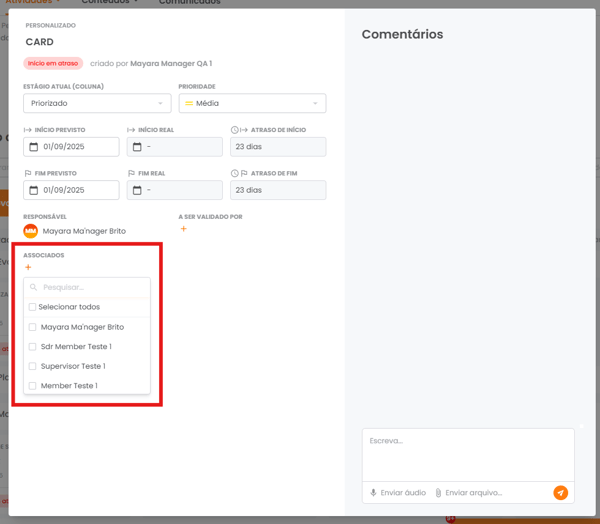Open calendar icon in Fim Previsto field
600x524 pixels.
point(34,190)
